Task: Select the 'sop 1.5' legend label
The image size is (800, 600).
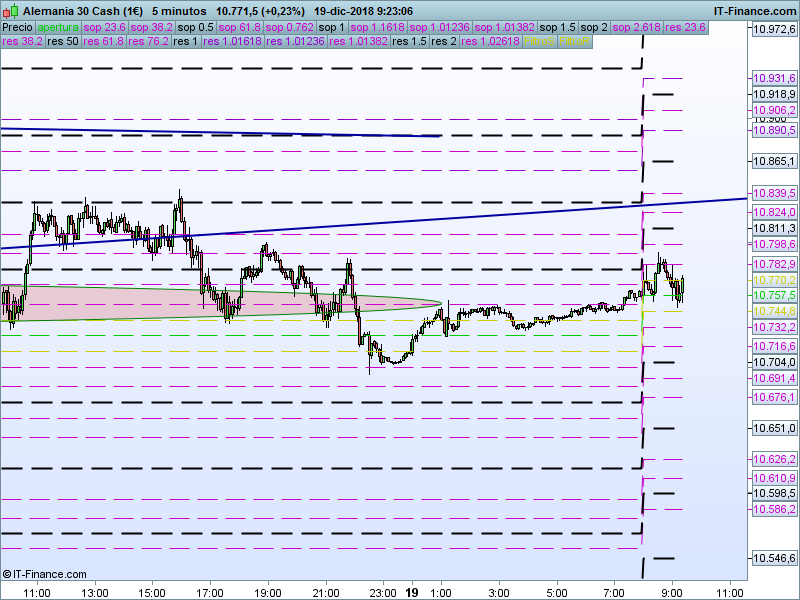Action: point(557,28)
